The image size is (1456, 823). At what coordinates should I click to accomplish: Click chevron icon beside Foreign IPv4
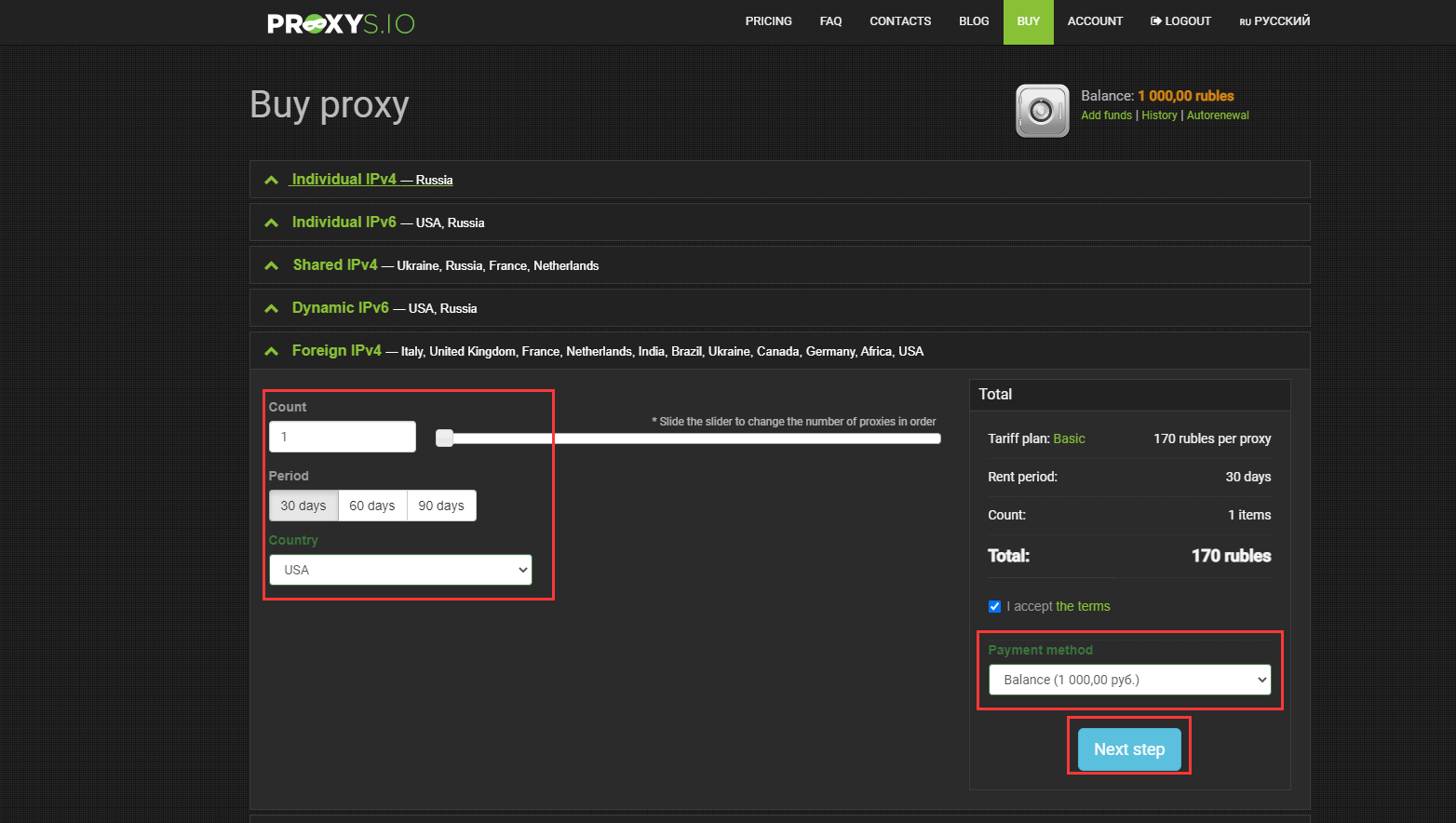pos(271,351)
